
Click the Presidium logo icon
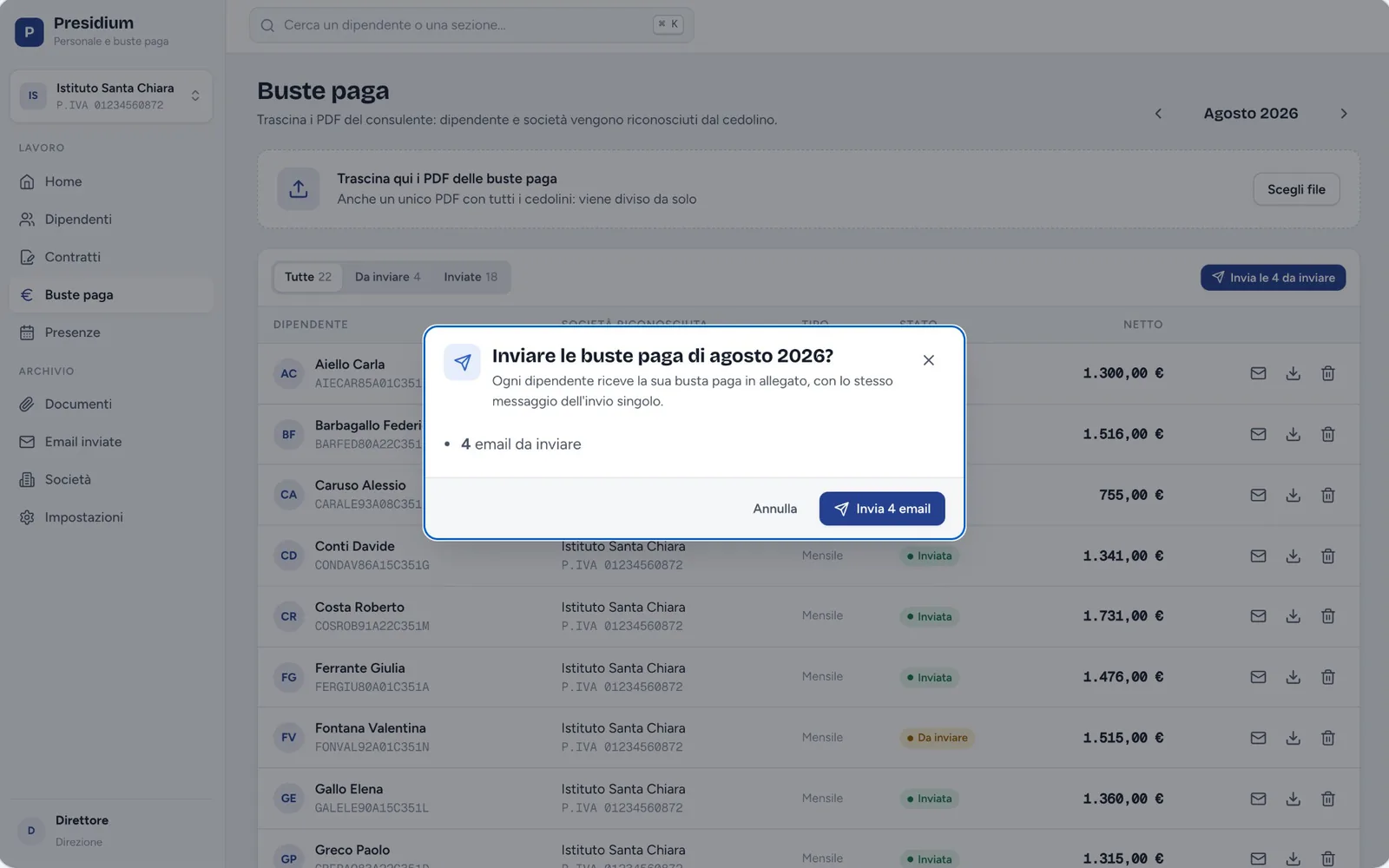pos(30,32)
